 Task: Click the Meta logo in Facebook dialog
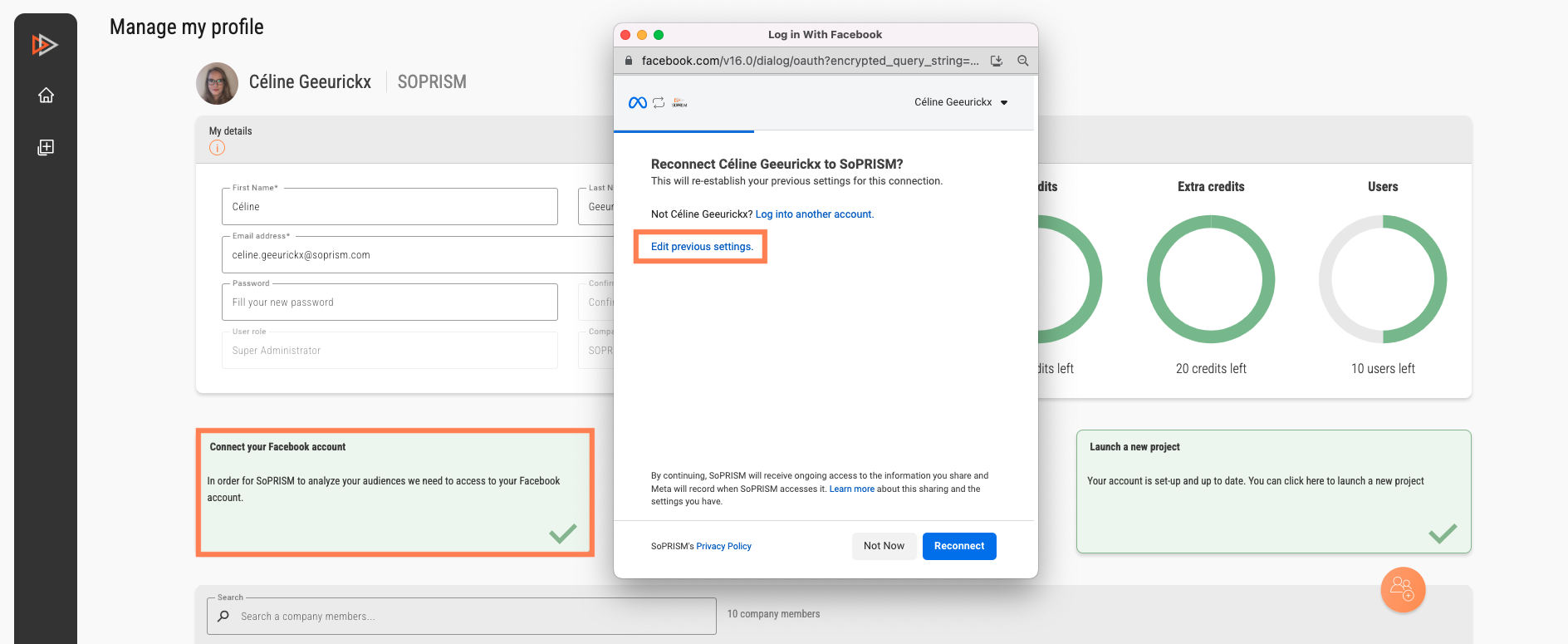638,102
